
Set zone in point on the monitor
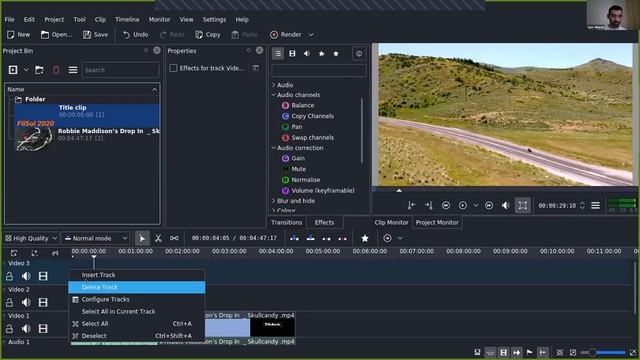pyautogui.click(x=411, y=205)
